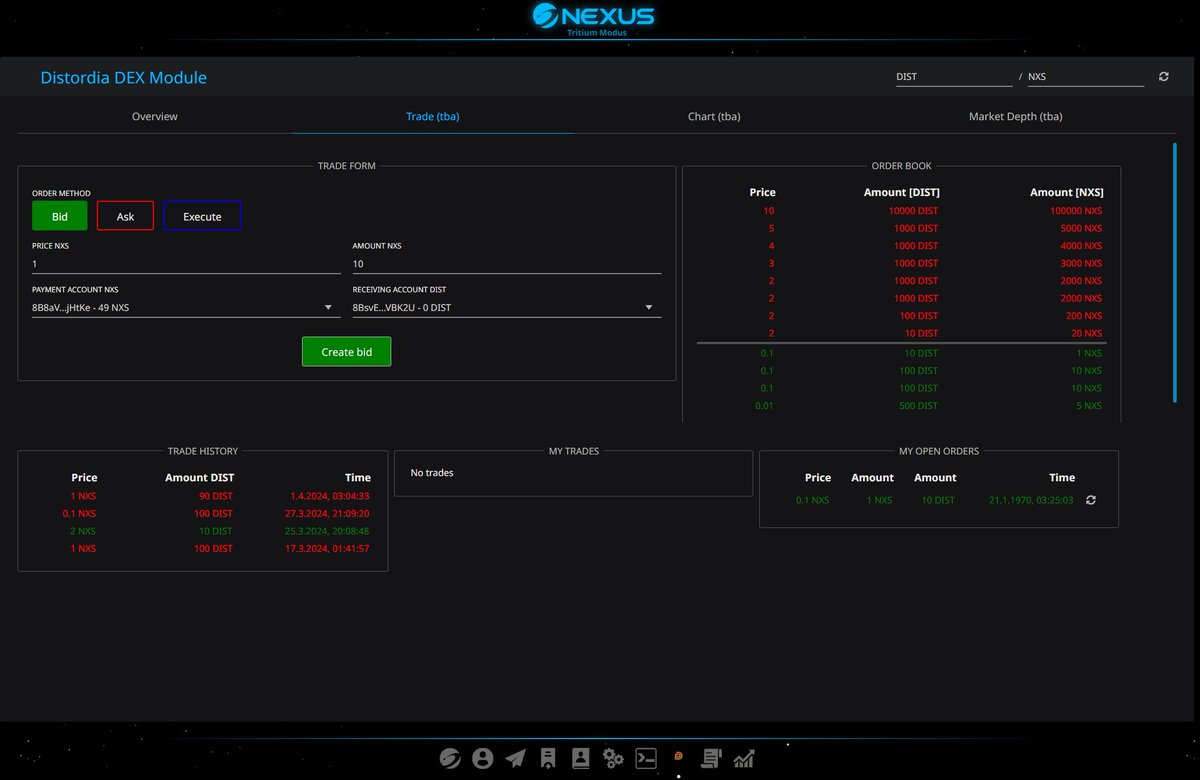
Task: Switch to Market Depth (tba) tab
Action: pyautogui.click(x=1015, y=116)
